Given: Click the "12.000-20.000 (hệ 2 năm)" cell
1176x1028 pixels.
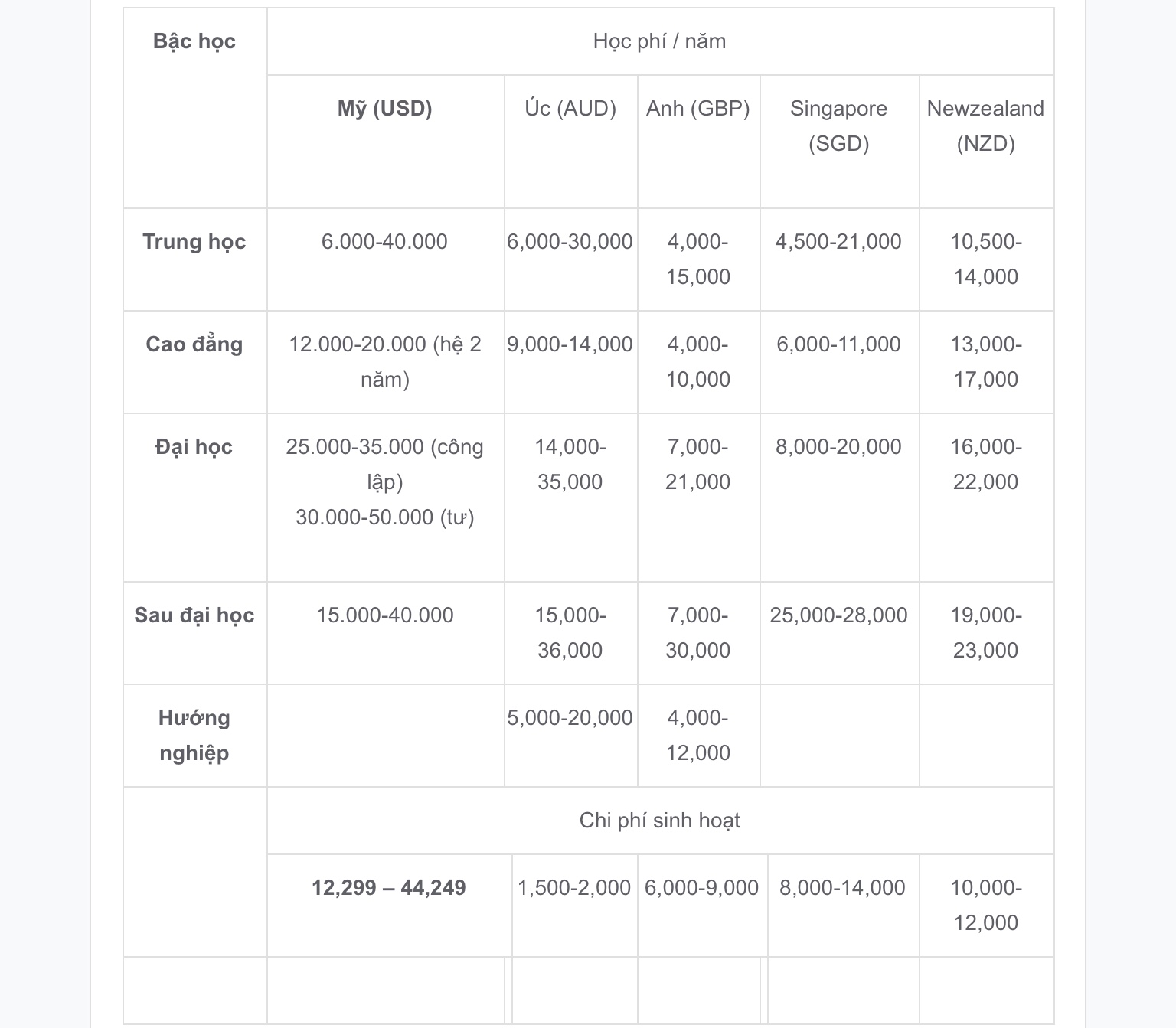Looking at the screenshot, I should (x=385, y=361).
